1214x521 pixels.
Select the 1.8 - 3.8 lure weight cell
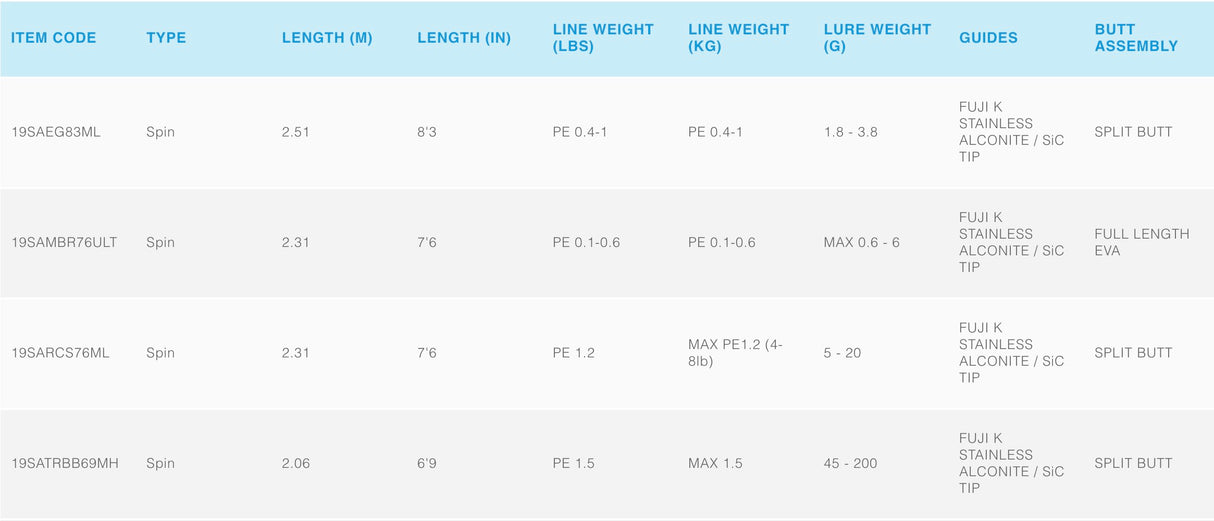(x=850, y=132)
